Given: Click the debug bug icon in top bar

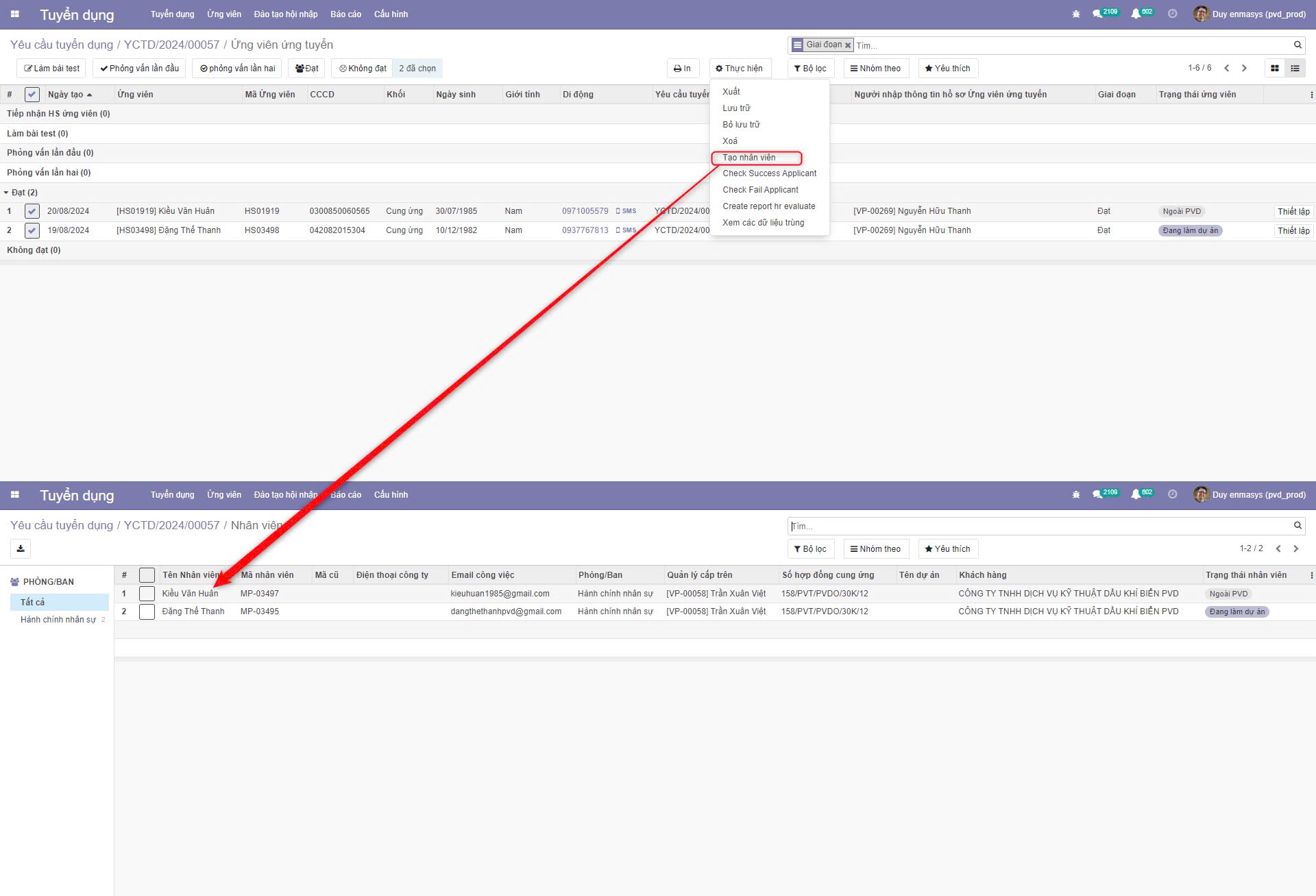Looking at the screenshot, I should click(x=1076, y=14).
